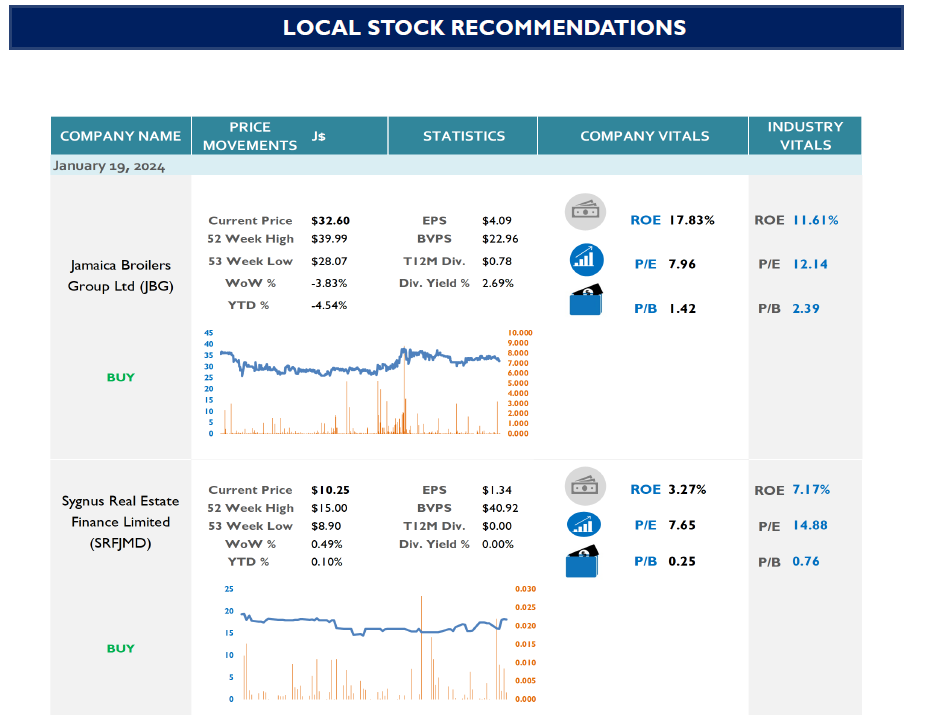Click the J$ currency label in the header
This screenshot has width=930, height=715.
[x=319, y=136]
